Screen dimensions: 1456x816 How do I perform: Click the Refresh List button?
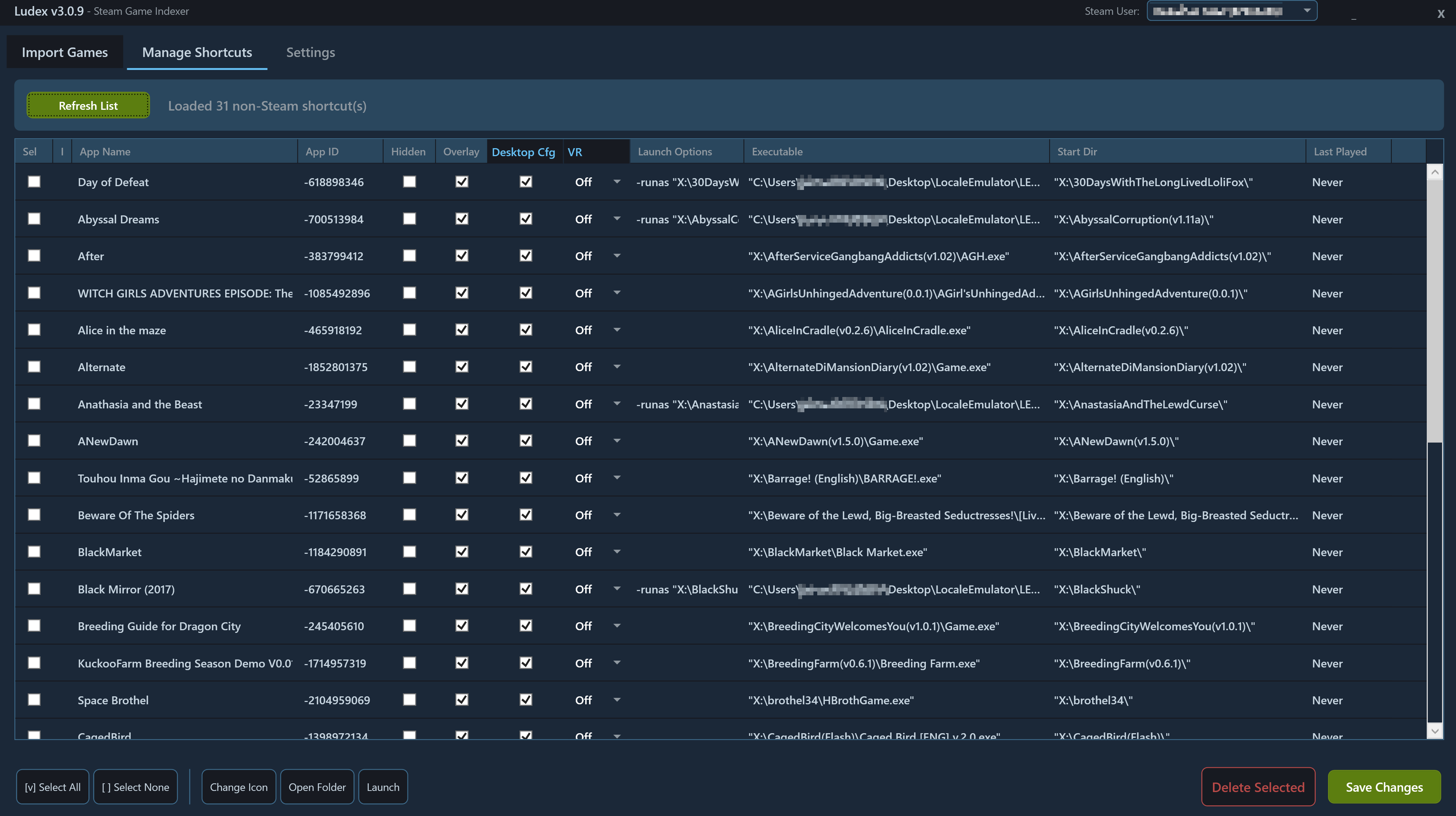coord(88,106)
